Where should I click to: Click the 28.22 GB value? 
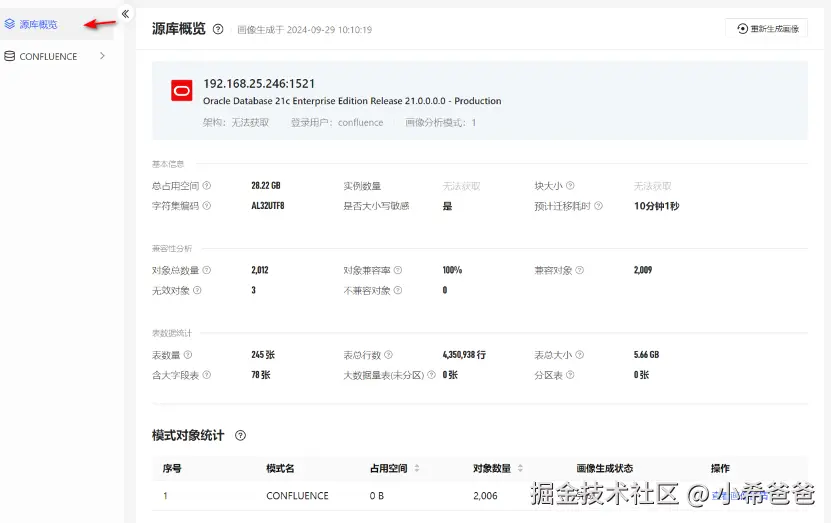point(266,186)
